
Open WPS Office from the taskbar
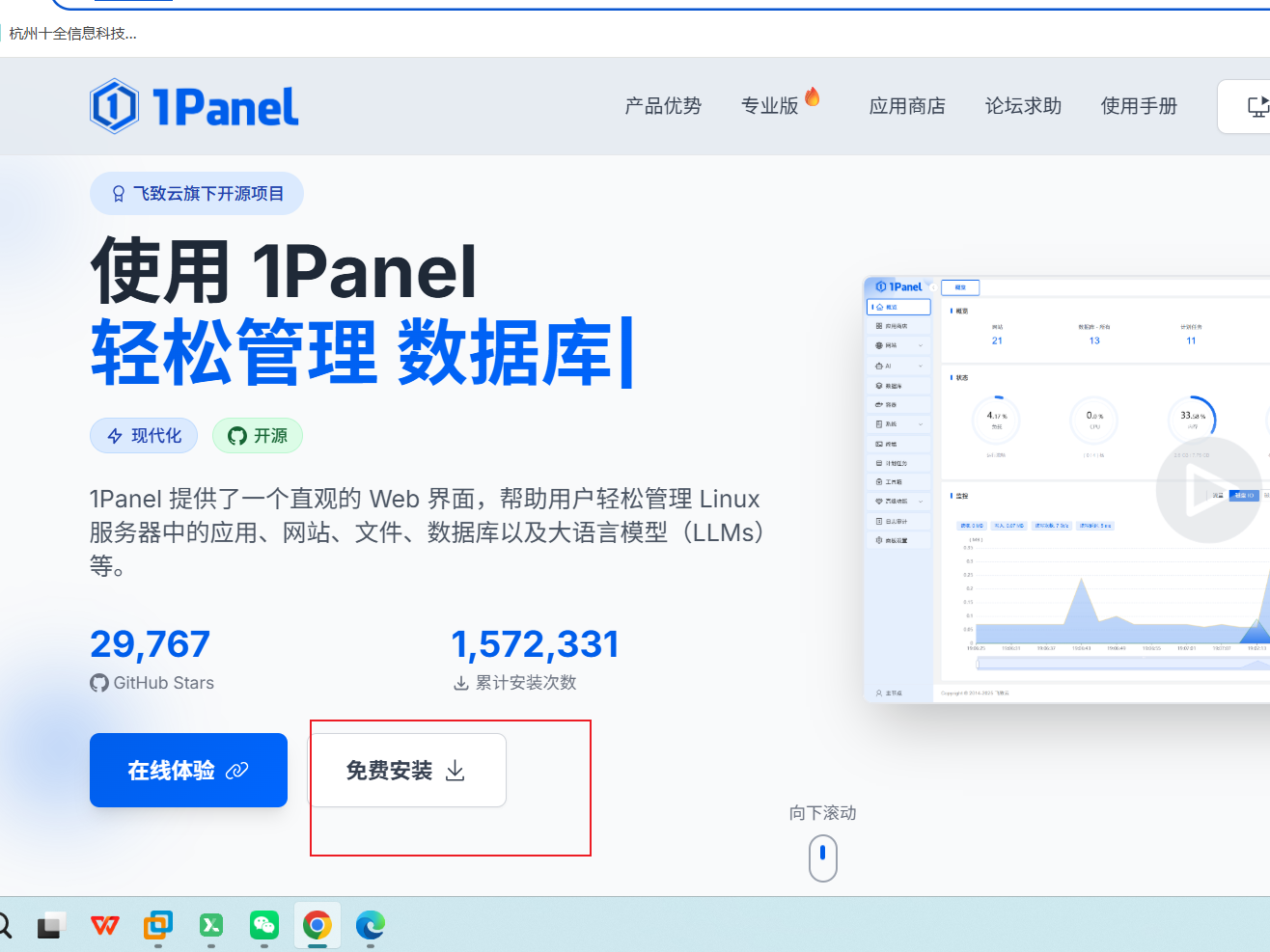(x=104, y=926)
